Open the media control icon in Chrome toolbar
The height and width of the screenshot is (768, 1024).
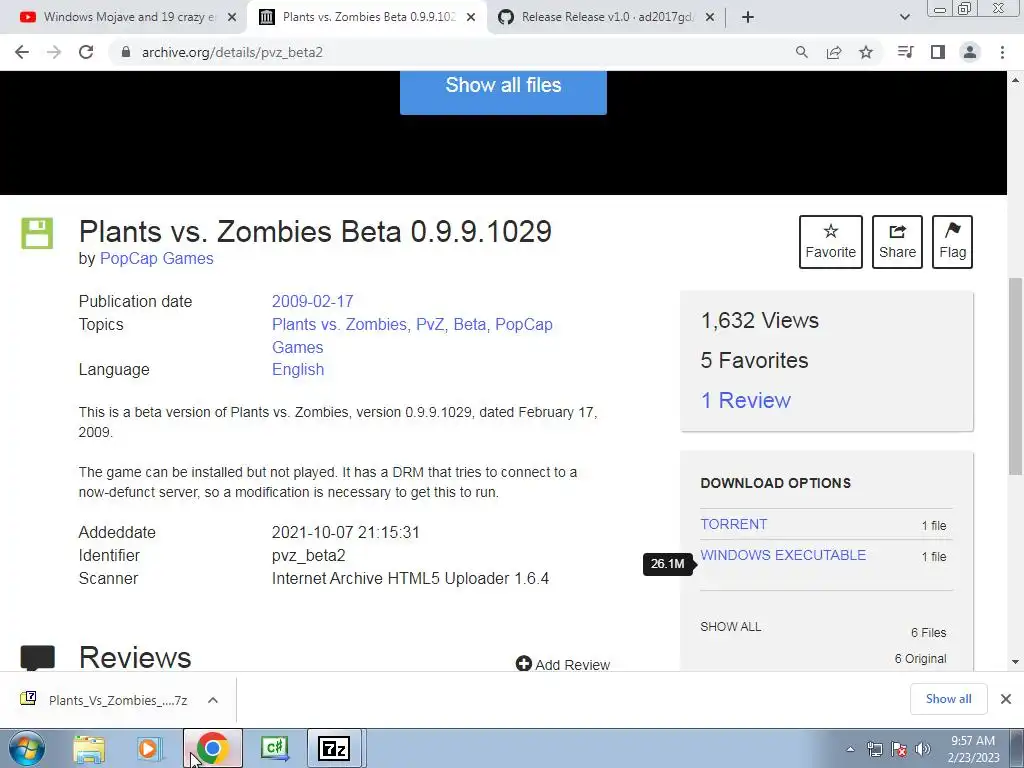point(905,52)
